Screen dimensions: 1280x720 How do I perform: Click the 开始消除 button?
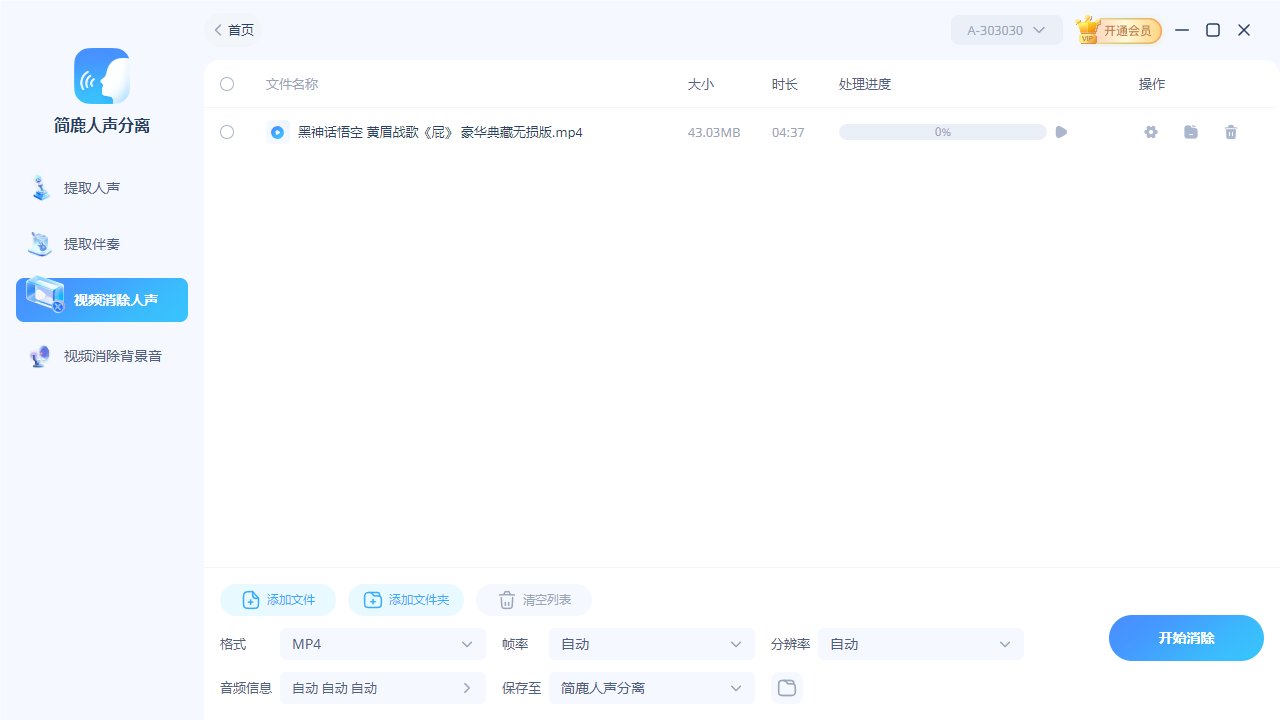(x=1185, y=637)
